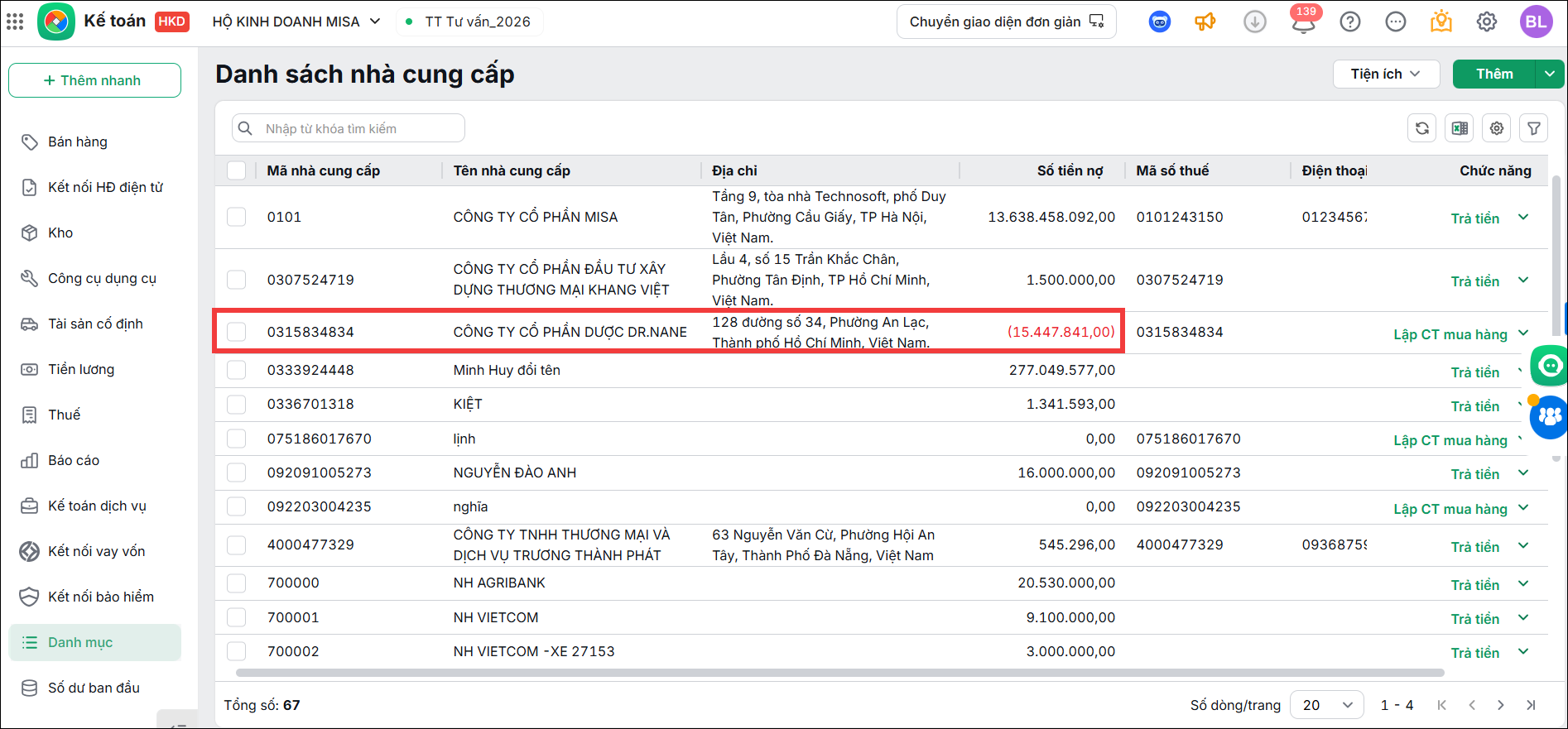Open Công cụ dụng cụ in sidebar

coord(94,278)
